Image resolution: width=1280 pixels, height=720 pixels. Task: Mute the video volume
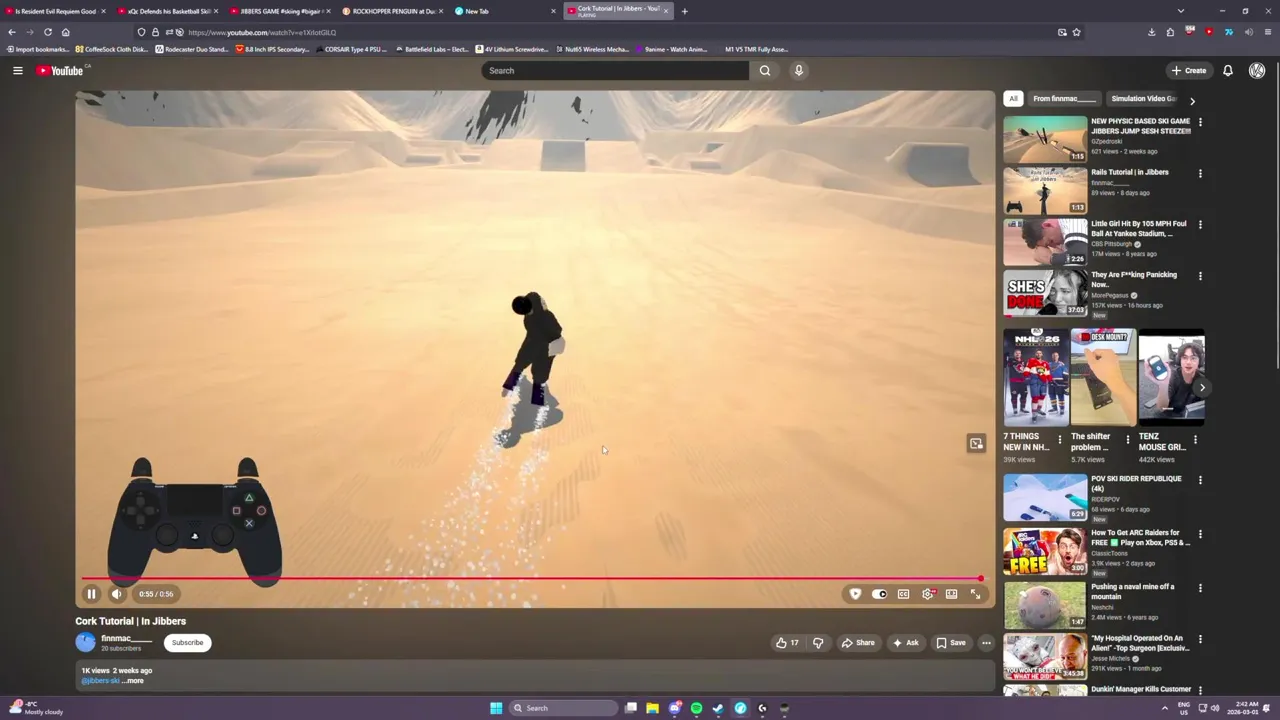coord(117,594)
